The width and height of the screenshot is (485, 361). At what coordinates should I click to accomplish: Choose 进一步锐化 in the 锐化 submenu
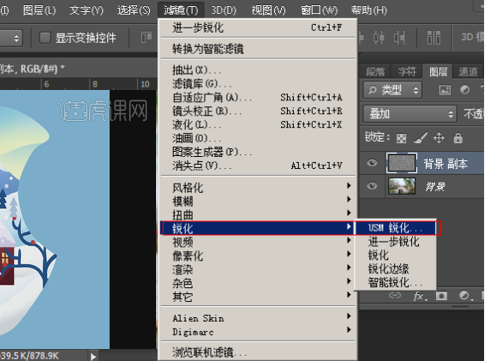(x=396, y=242)
